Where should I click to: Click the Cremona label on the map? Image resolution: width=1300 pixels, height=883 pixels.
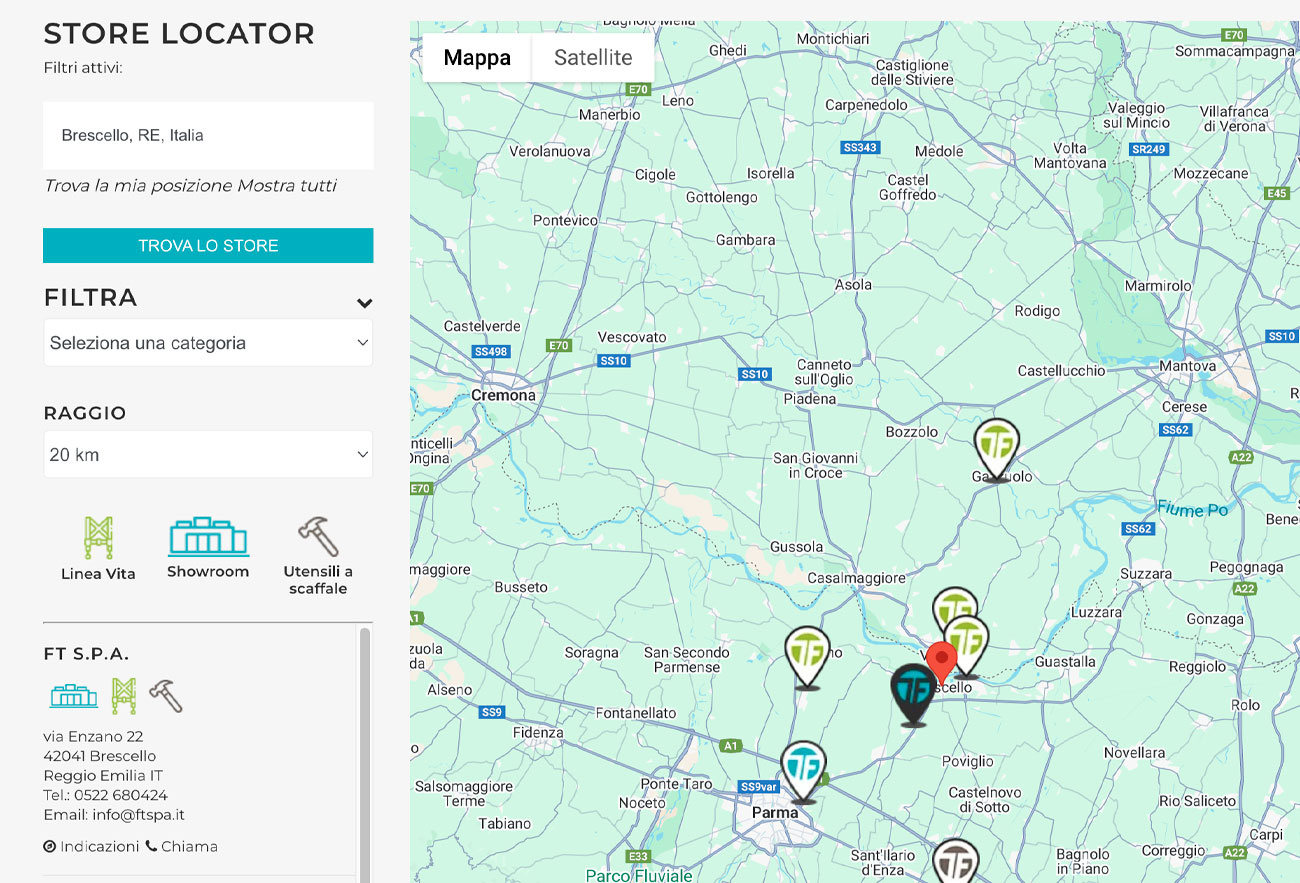point(503,395)
